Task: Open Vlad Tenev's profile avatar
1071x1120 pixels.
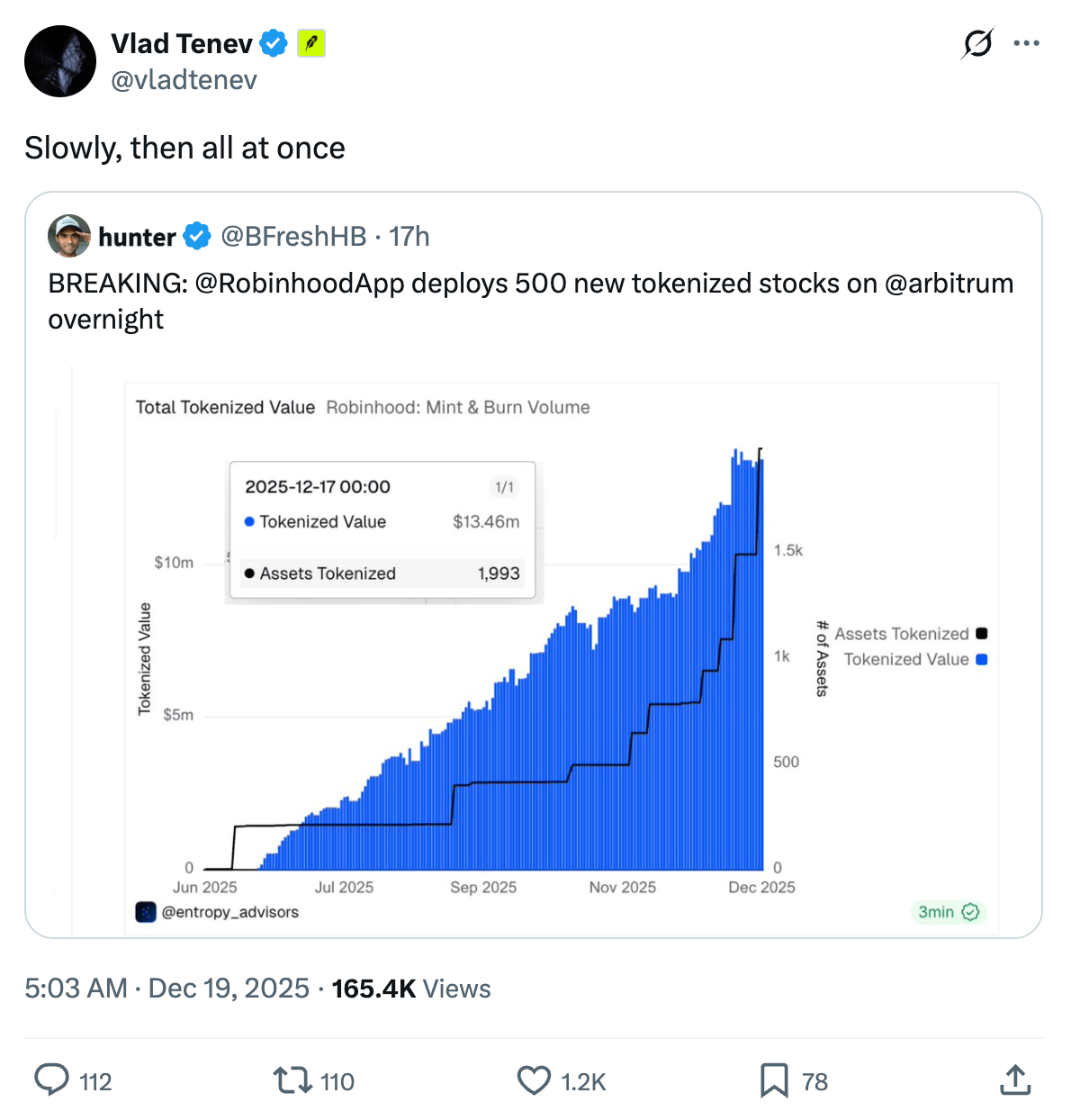Action: [x=60, y=61]
